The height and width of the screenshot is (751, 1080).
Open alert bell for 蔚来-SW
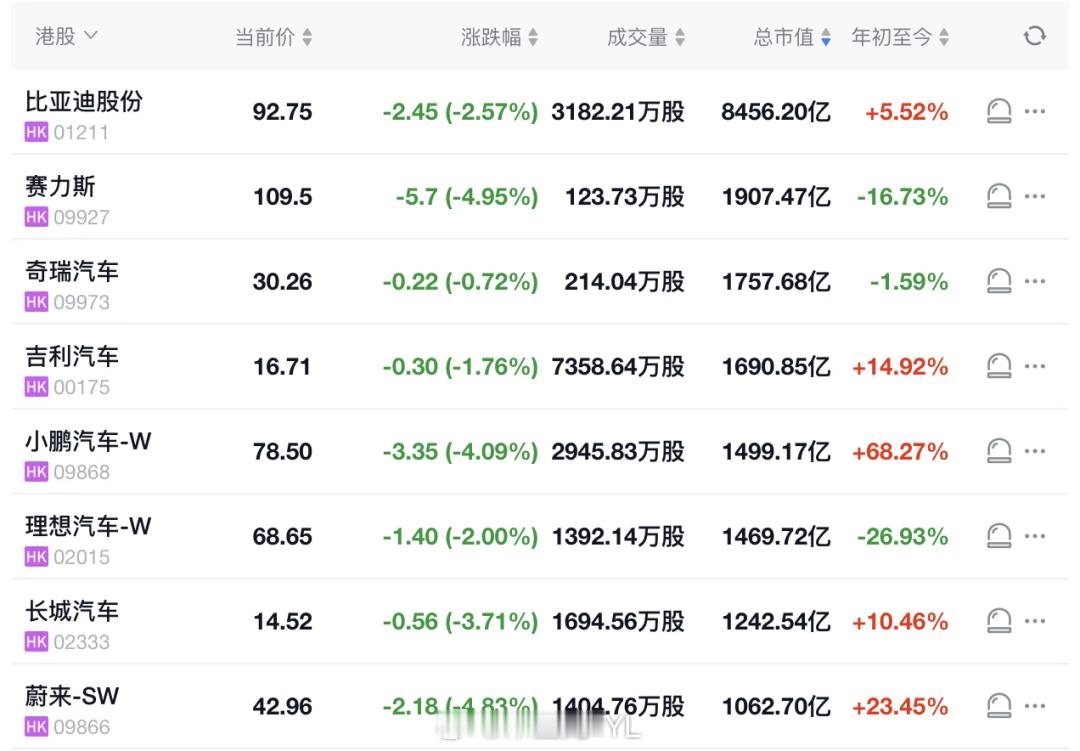point(999,706)
